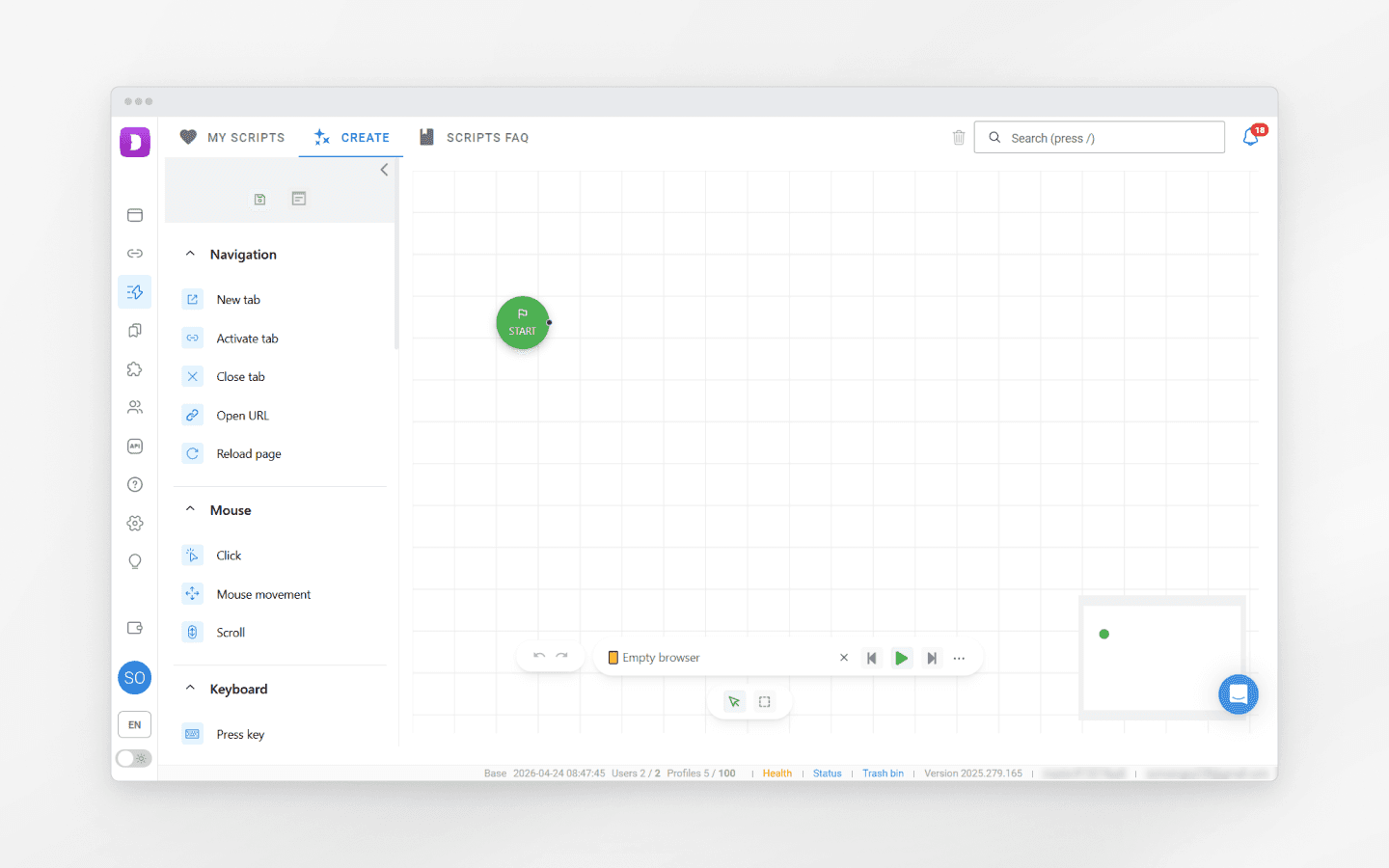Open the users team sidebar icon
This screenshot has height=868, width=1389.
click(135, 408)
